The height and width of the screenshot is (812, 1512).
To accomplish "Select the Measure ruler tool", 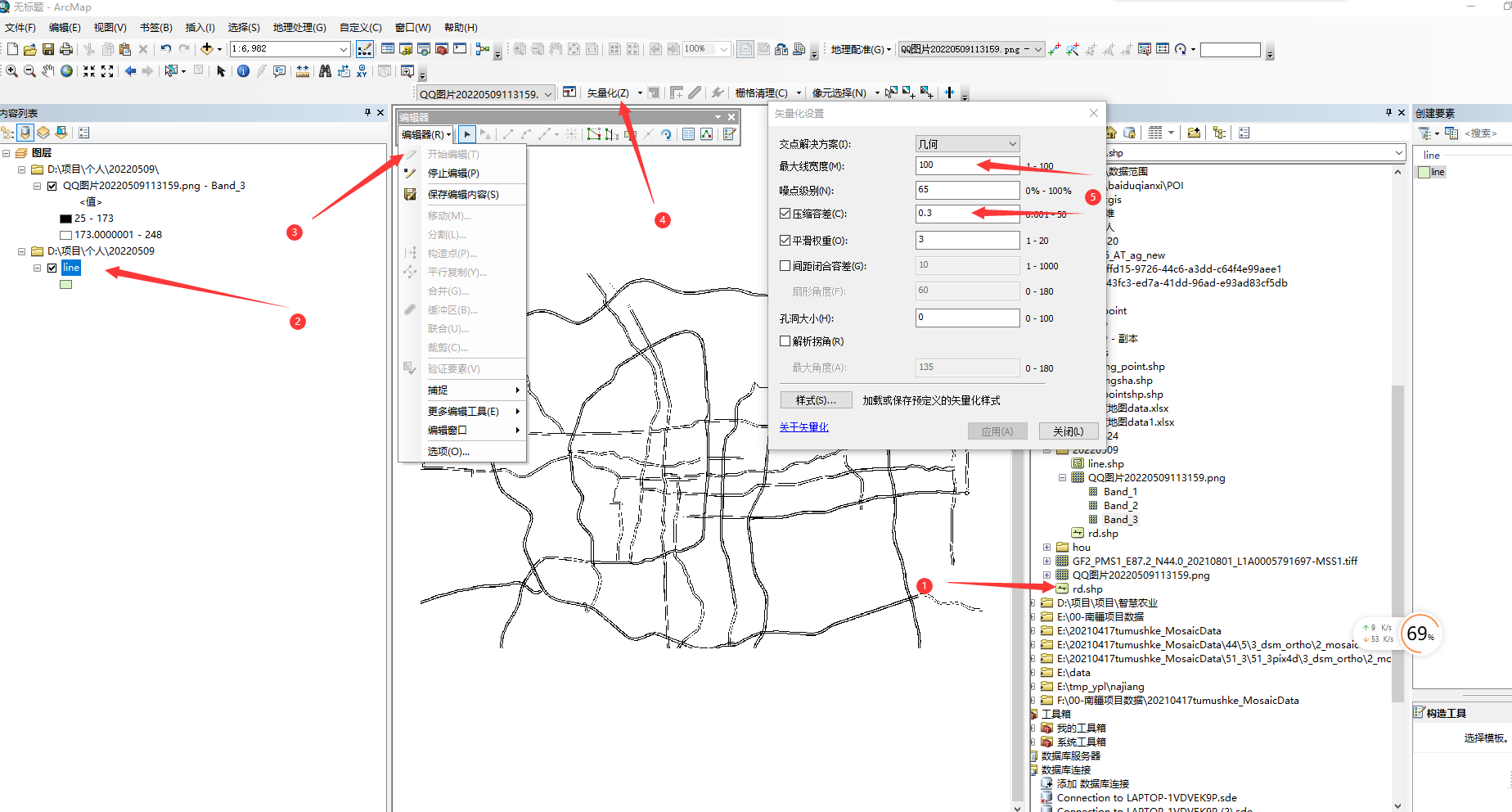I will click(303, 71).
